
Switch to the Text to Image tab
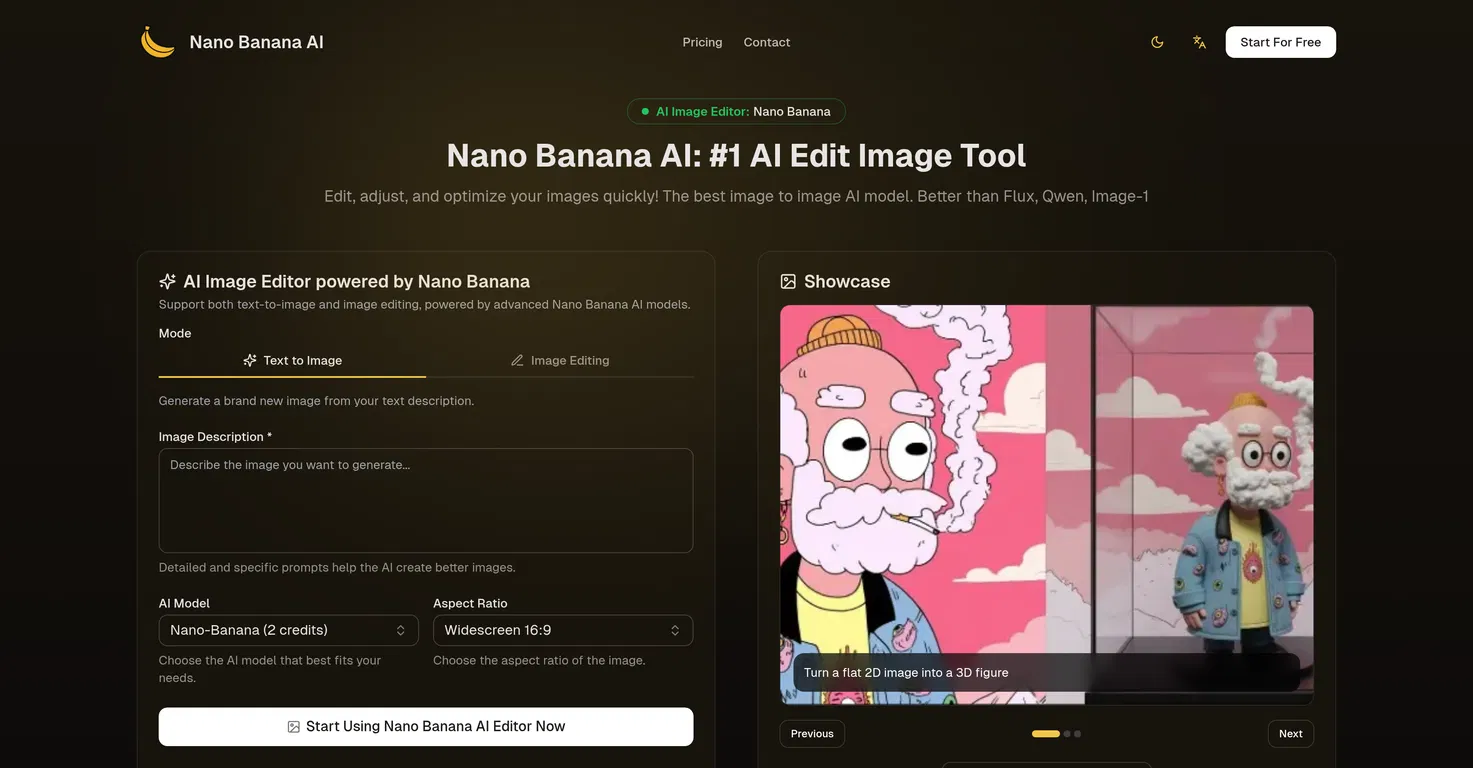[x=292, y=360]
